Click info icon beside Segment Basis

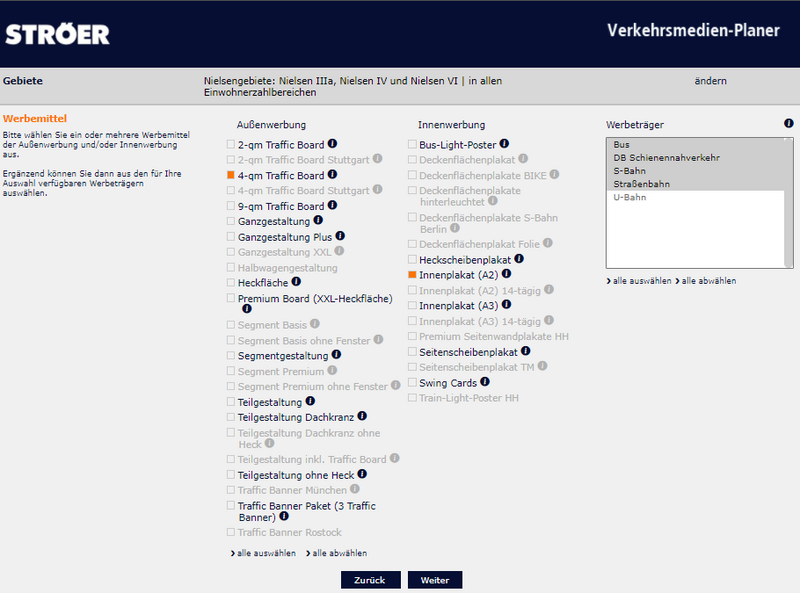315,324
